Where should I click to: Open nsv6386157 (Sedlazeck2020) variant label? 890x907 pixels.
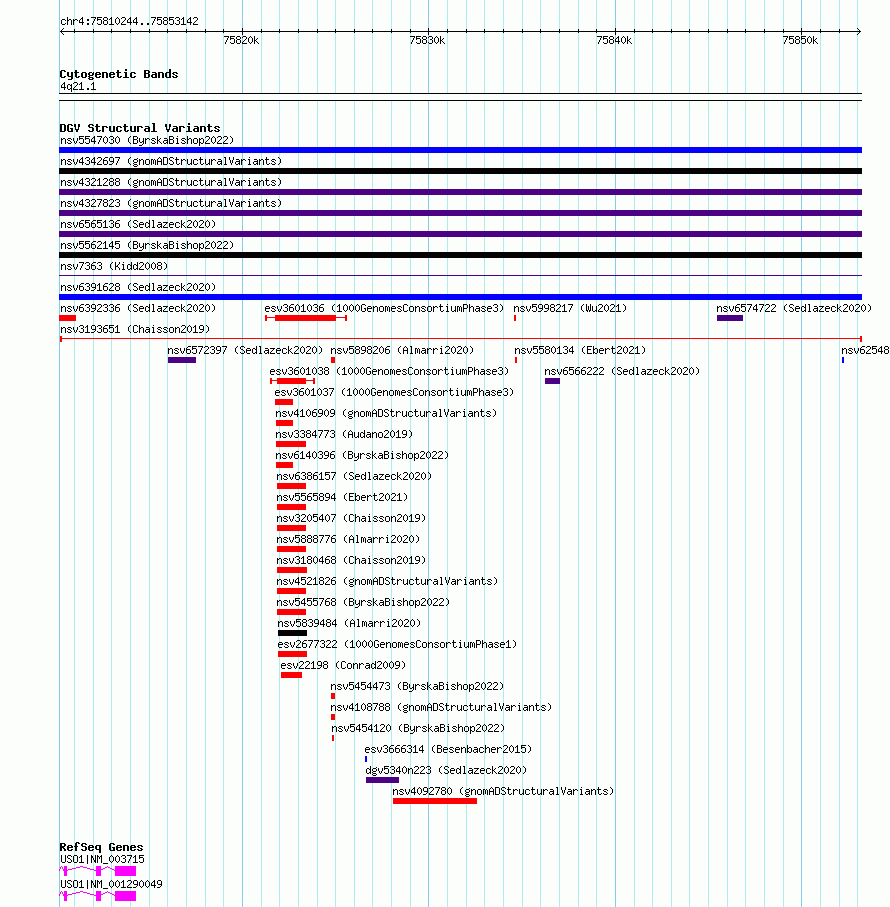coord(354,476)
